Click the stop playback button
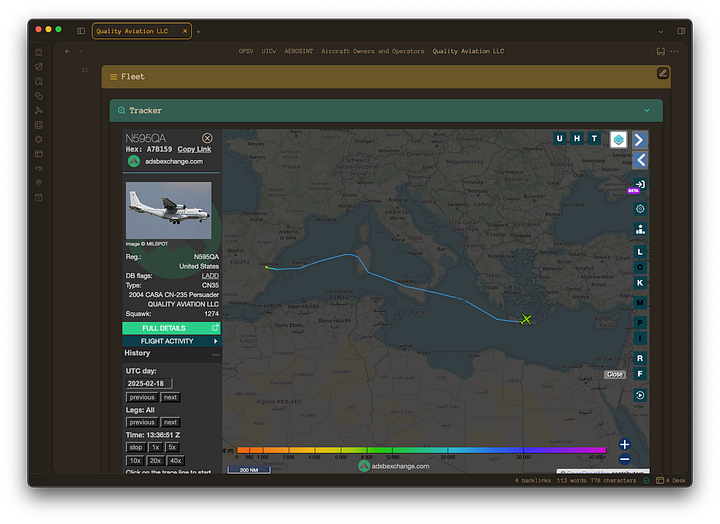720x524 pixels. tap(135, 447)
